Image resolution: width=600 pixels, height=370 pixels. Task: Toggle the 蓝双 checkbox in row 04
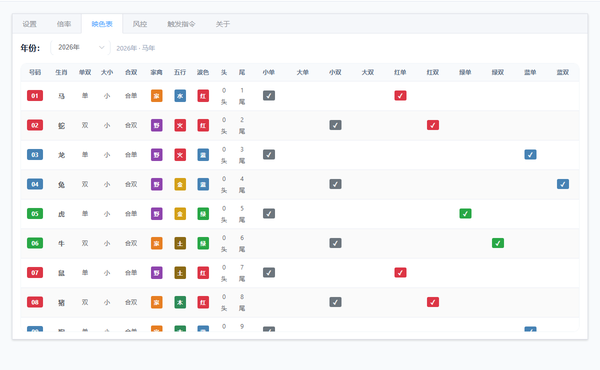click(562, 184)
